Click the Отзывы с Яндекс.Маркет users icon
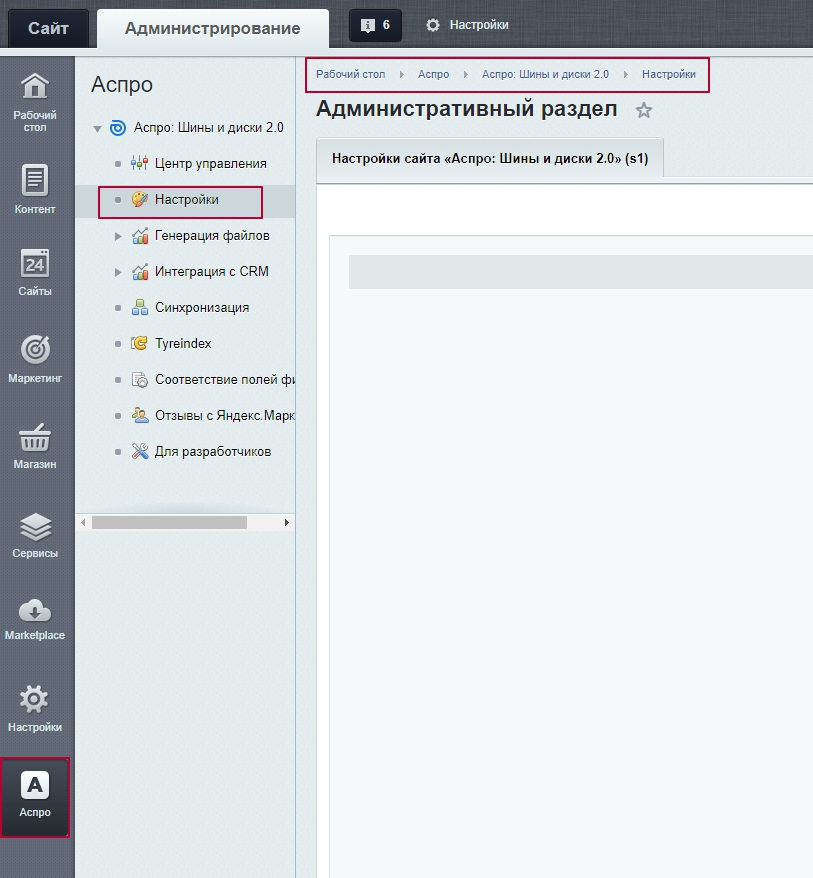813x878 pixels. (x=139, y=415)
